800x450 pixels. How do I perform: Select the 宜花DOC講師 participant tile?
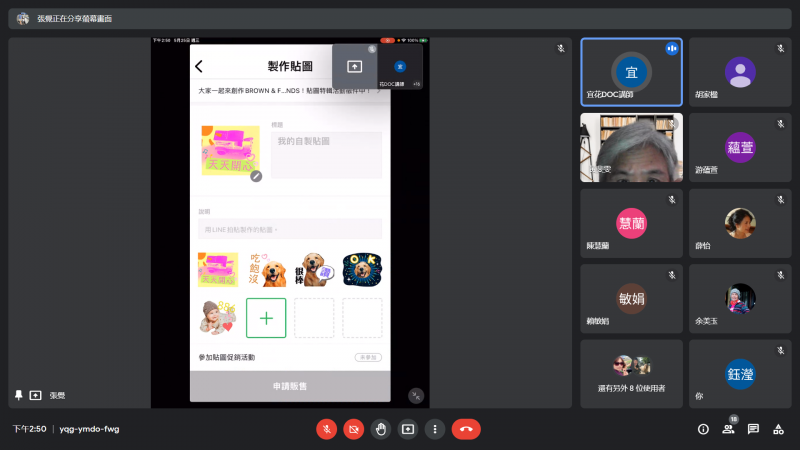coord(631,72)
